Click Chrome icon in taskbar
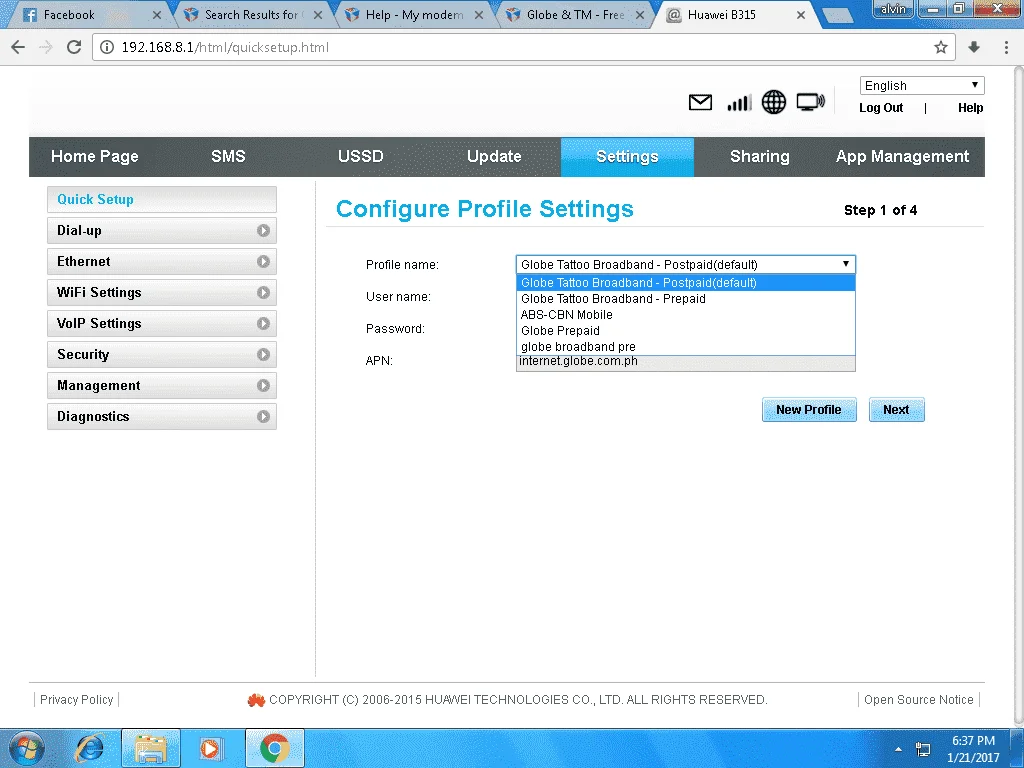This screenshot has width=1024, height=768. pos(274,748)
